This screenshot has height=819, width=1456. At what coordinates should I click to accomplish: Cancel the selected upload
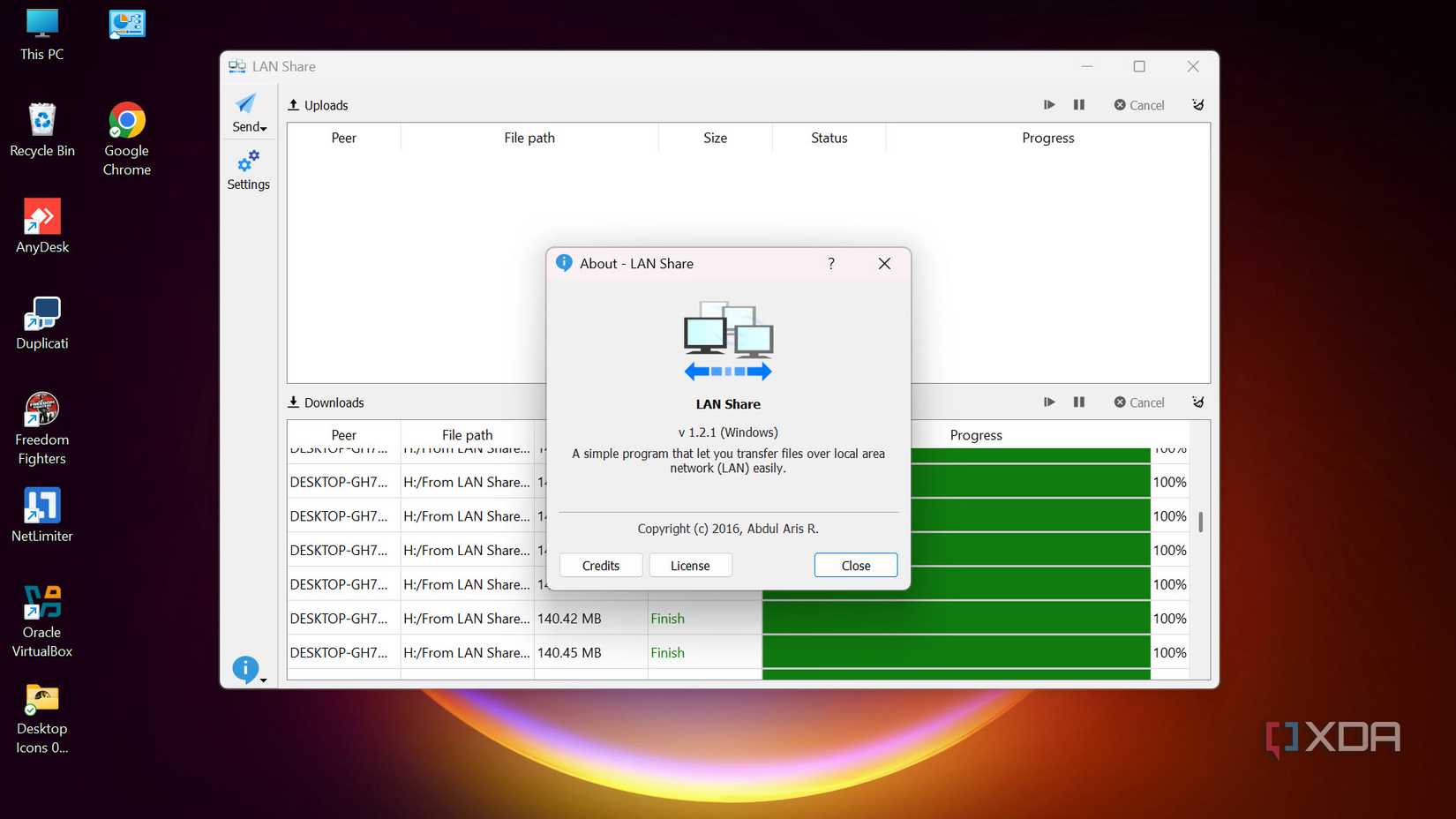click(x=1139, y=105)
